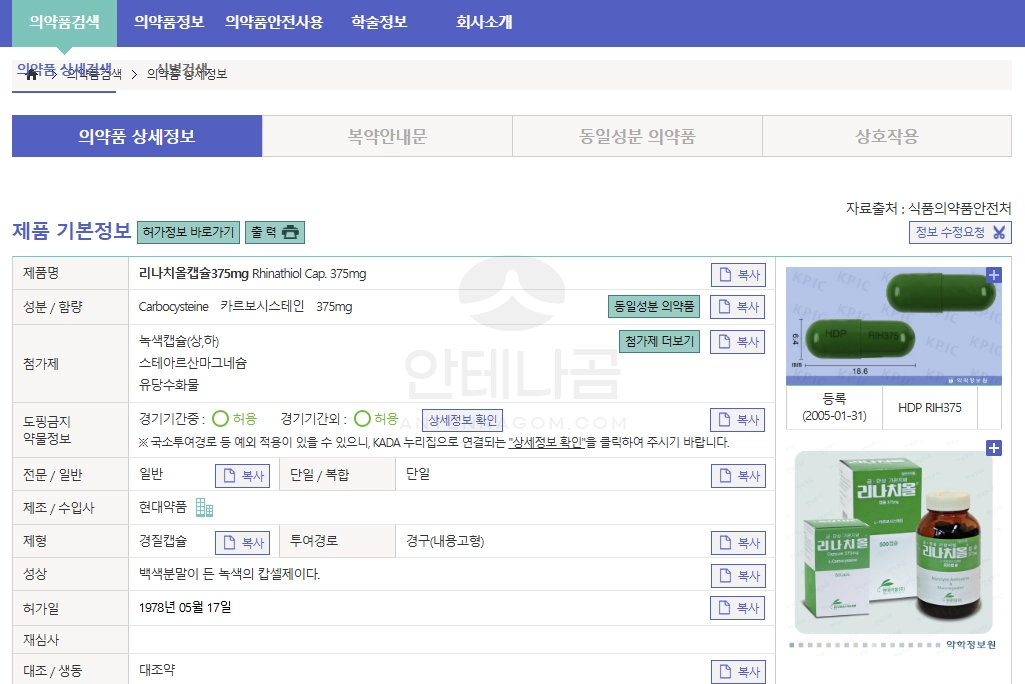Click the HDP RIH375 imprint text
Image resolution: width=1025 pixels, height=684 pixels.
(x=930, y=407)
